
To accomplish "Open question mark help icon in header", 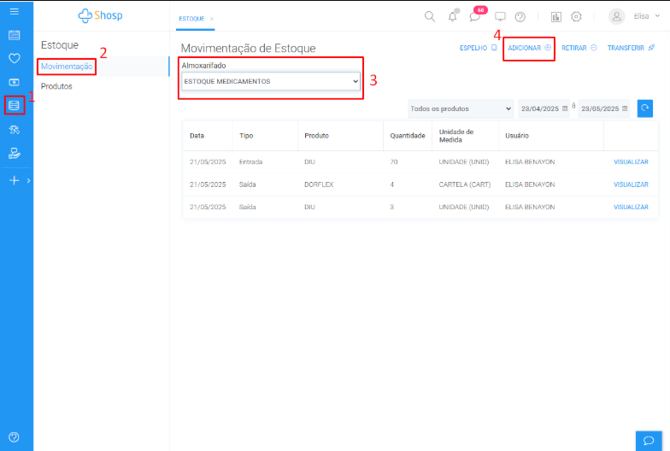I will coord(520,17).
